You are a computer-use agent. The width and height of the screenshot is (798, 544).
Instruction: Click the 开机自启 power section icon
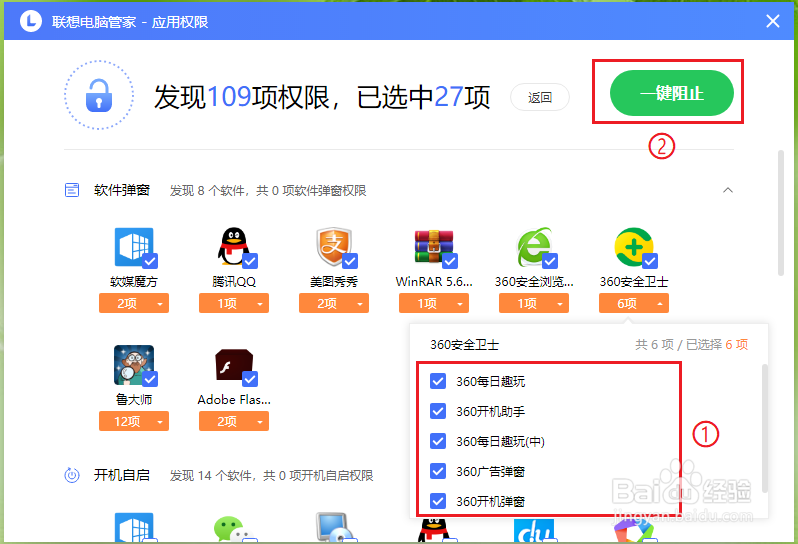point(72,475)
